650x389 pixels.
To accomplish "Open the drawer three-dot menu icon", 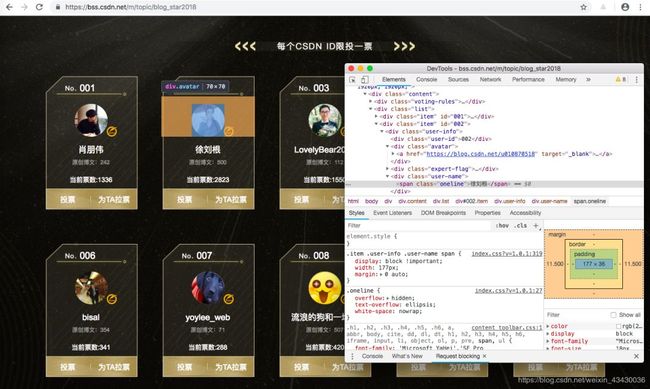I will click(352, 356).
